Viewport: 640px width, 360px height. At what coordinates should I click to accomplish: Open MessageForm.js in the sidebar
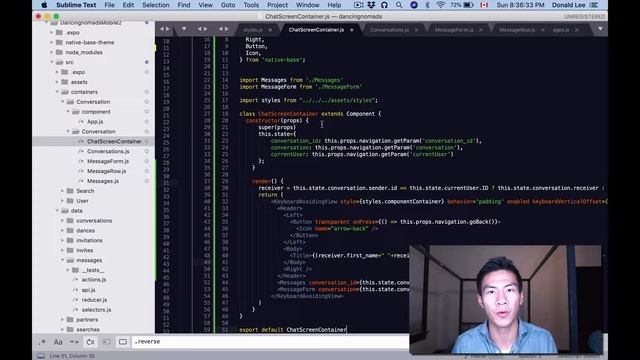(108, 161)
